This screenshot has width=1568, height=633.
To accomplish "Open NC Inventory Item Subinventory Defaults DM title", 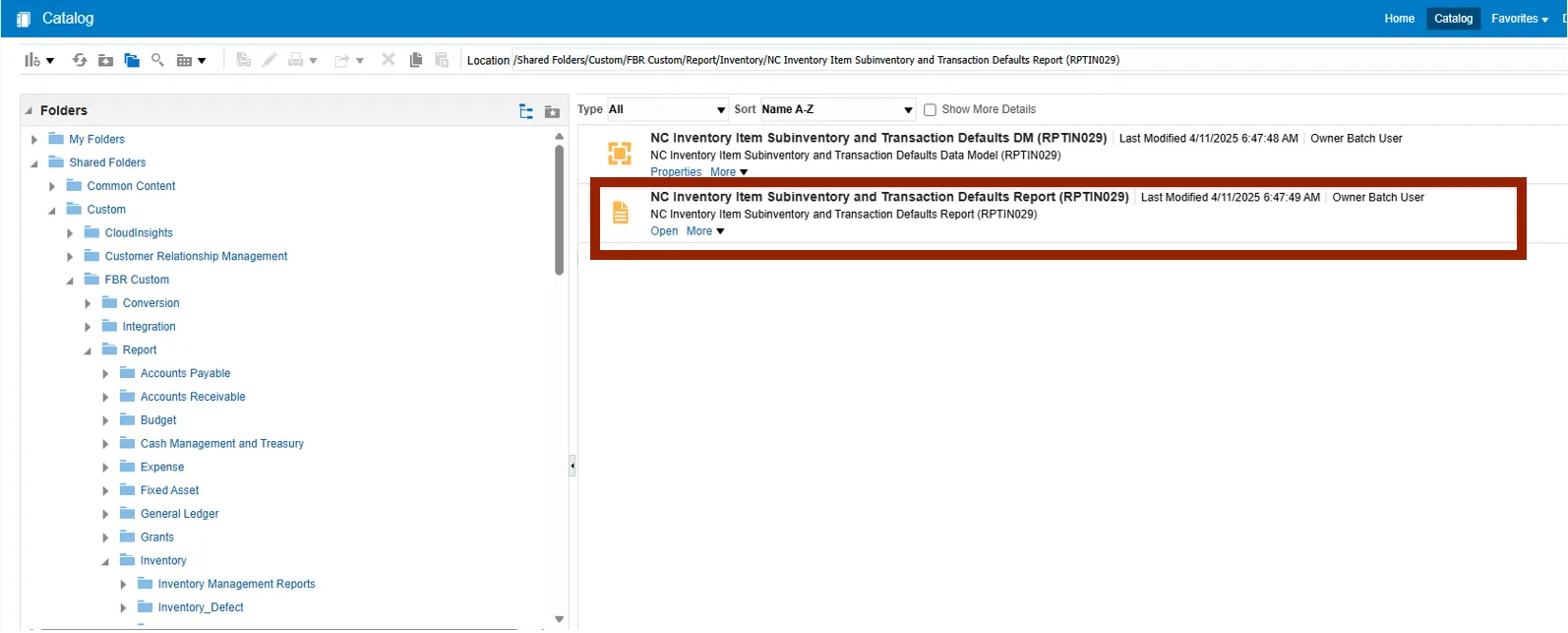I will (878, 138).
